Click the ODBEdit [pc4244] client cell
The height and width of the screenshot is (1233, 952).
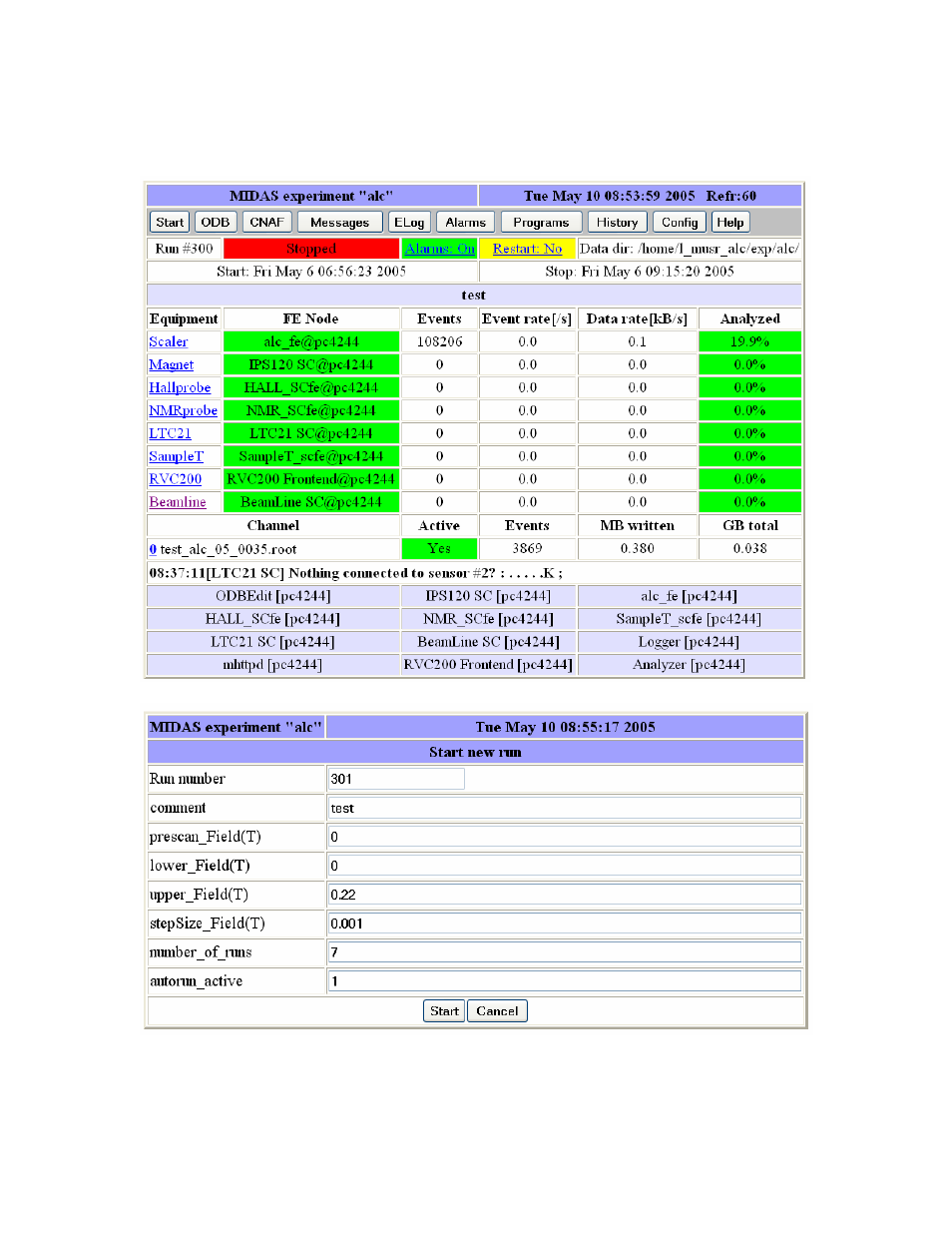273,596
